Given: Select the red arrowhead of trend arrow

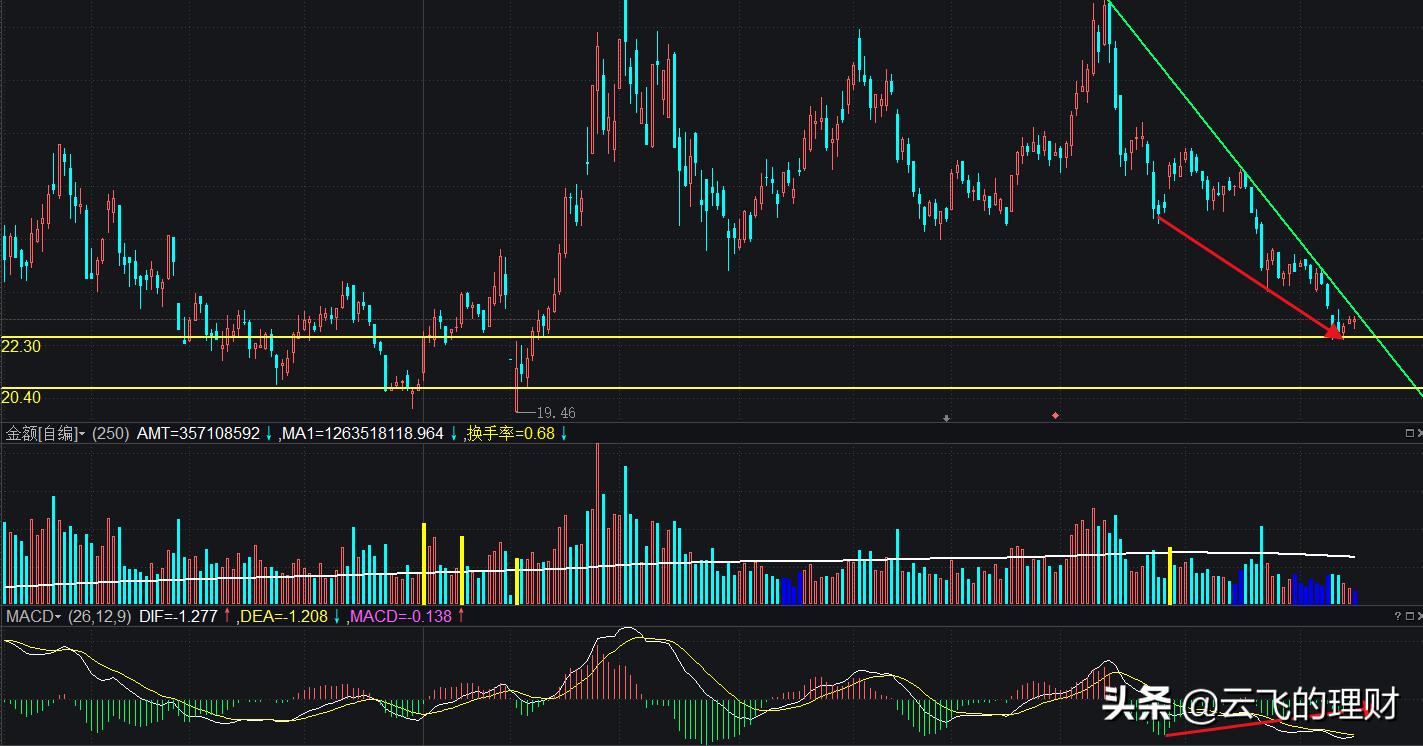Looking at the screenshot, I should pos(1335,332).
